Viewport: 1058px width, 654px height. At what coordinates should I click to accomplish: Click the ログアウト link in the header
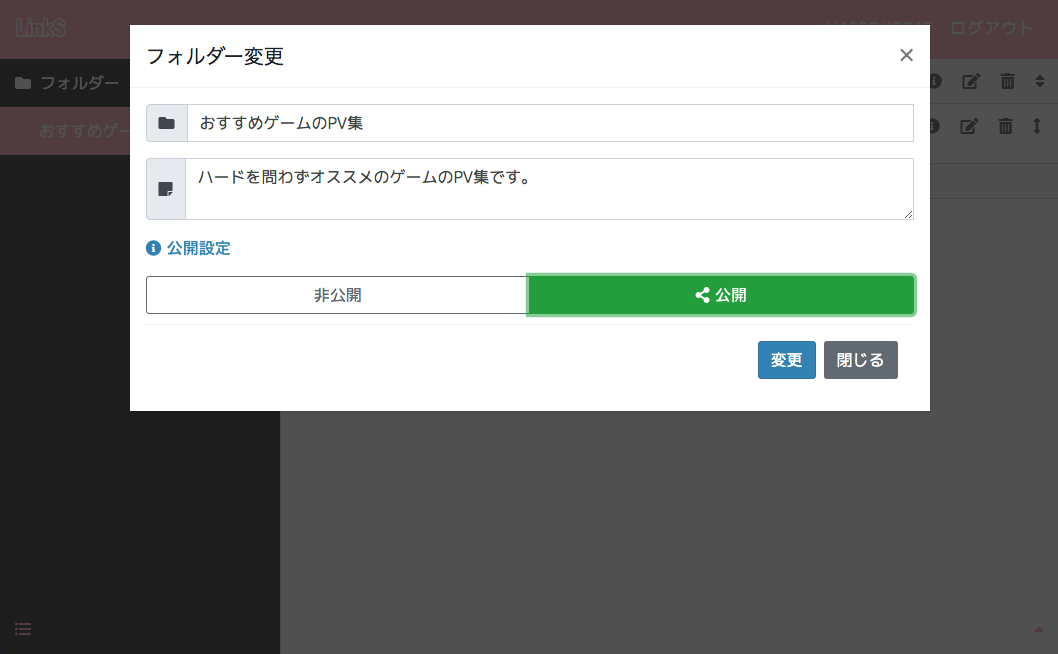pos(991,28)
